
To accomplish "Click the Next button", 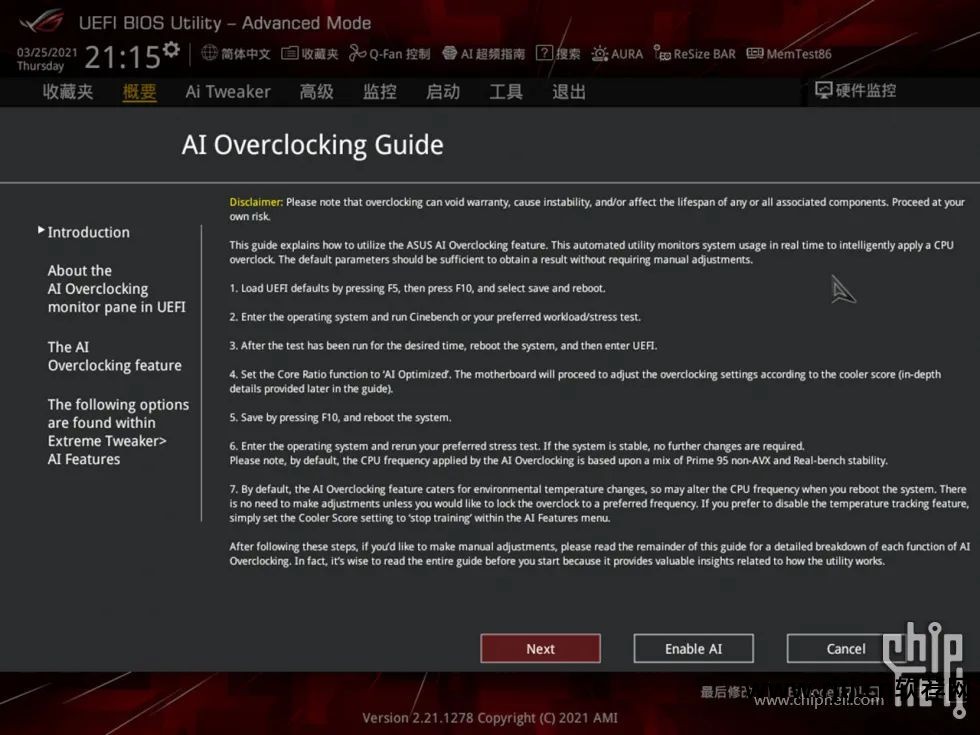I will click(540, 649).
